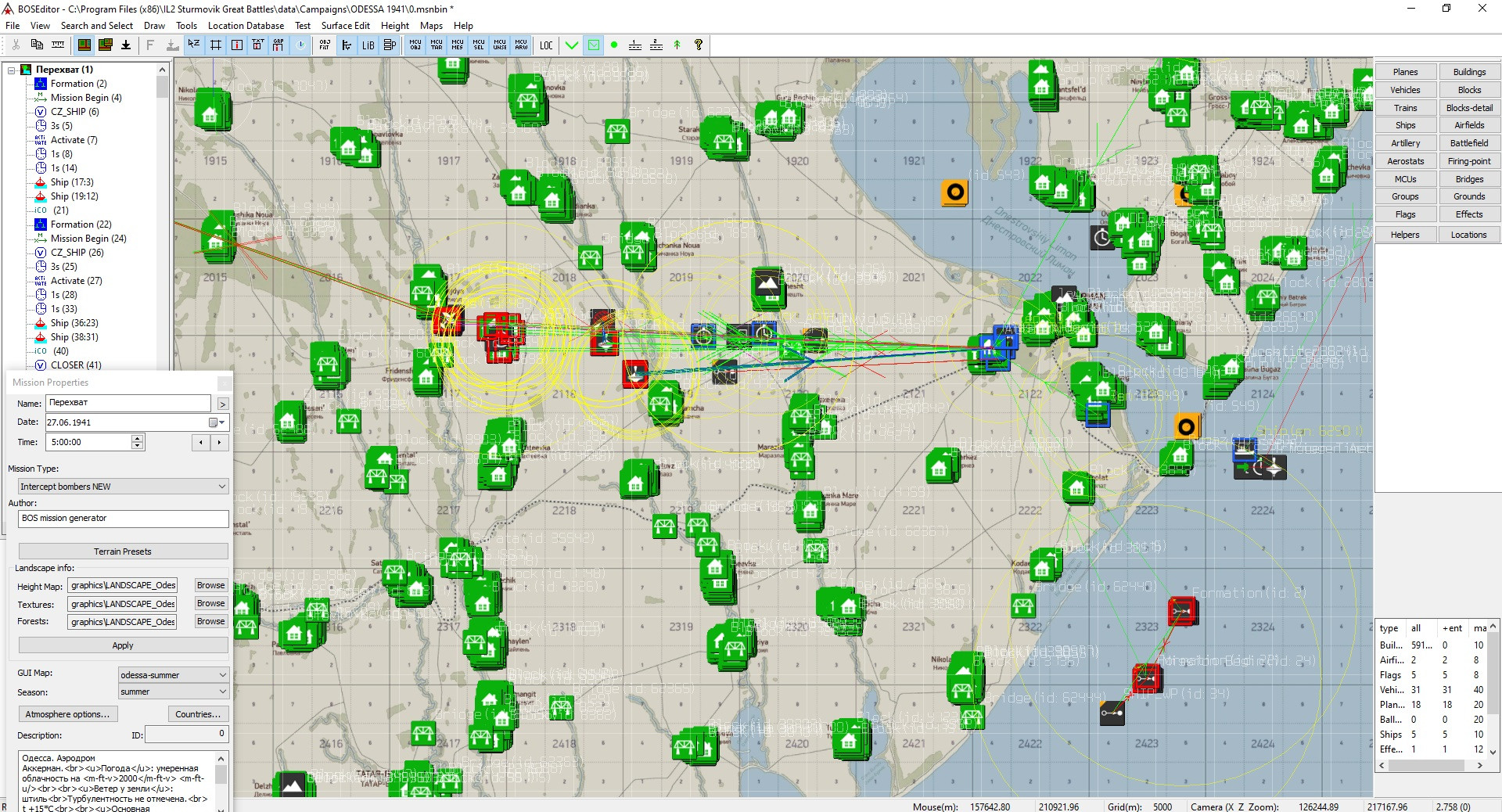
Task: Click the Countries button
Action: [x=198, y=714]
